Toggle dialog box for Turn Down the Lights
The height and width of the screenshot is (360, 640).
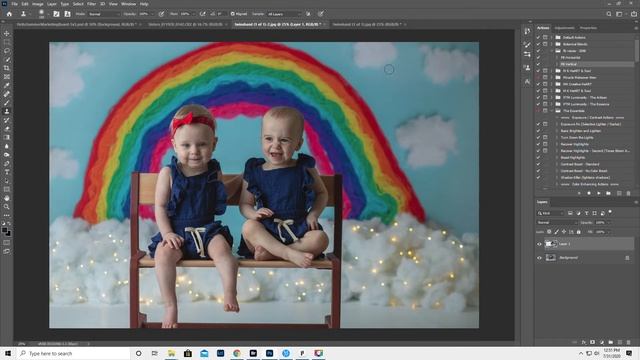coord(545,138)
